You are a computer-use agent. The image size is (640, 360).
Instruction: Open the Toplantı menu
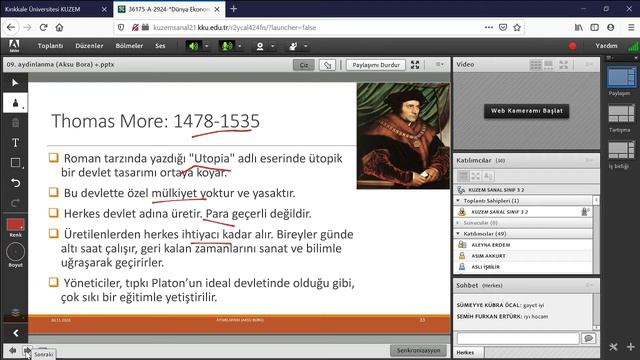coord(50,46)
